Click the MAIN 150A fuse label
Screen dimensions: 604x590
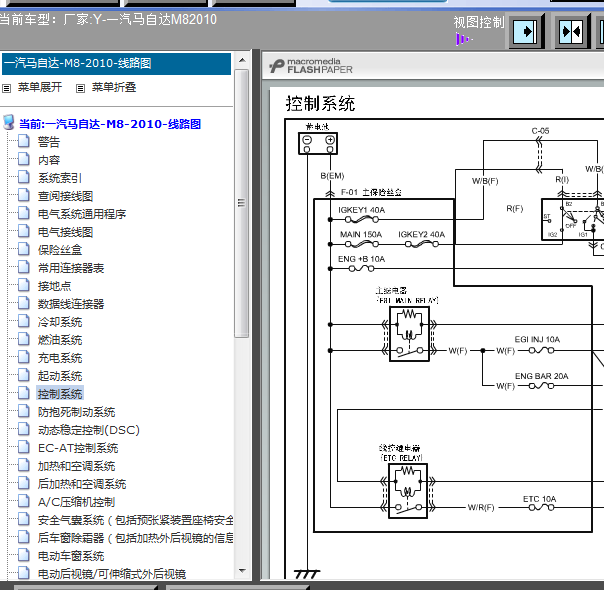[361, 234]
